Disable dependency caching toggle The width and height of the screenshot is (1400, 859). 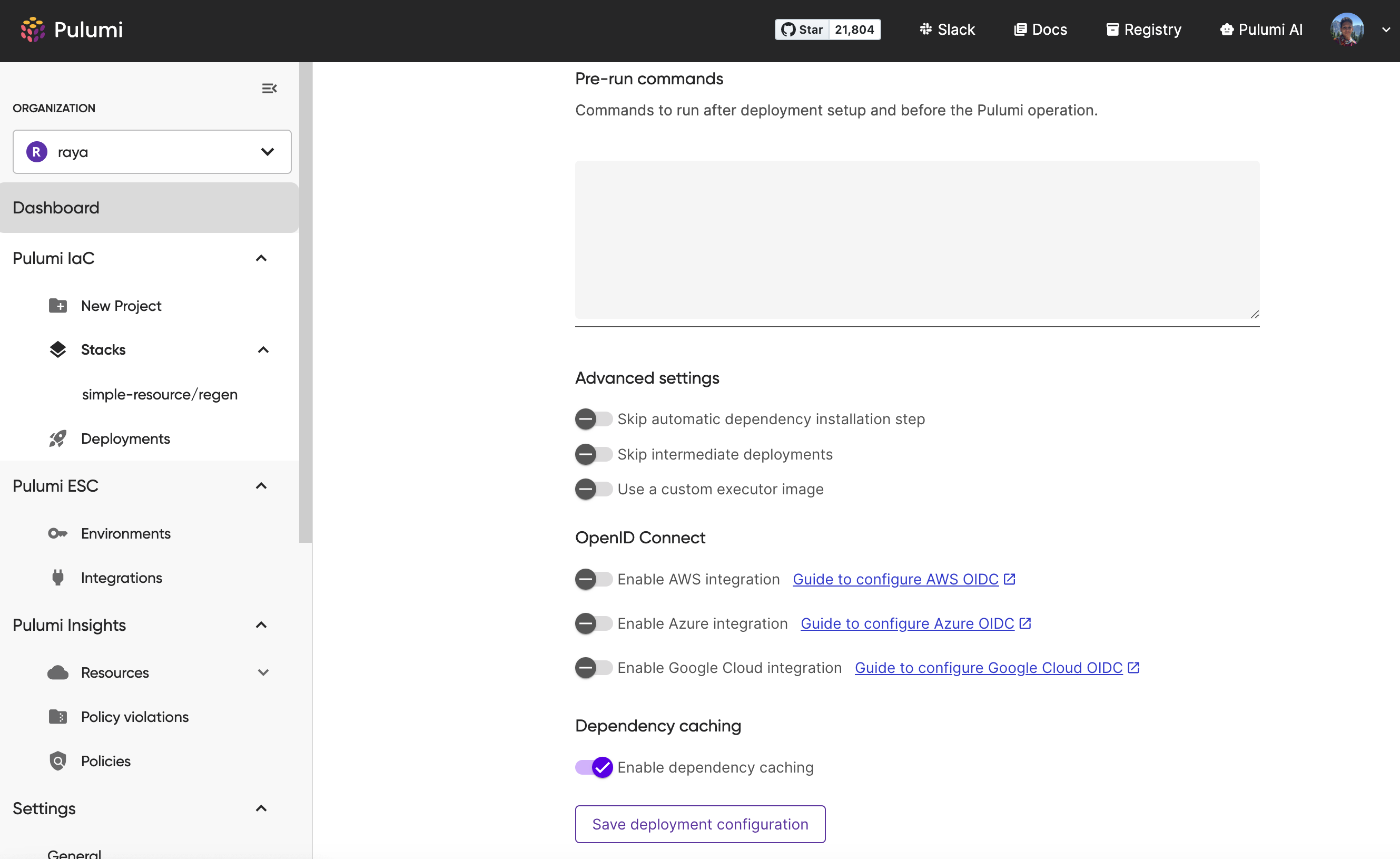point(593,767)
